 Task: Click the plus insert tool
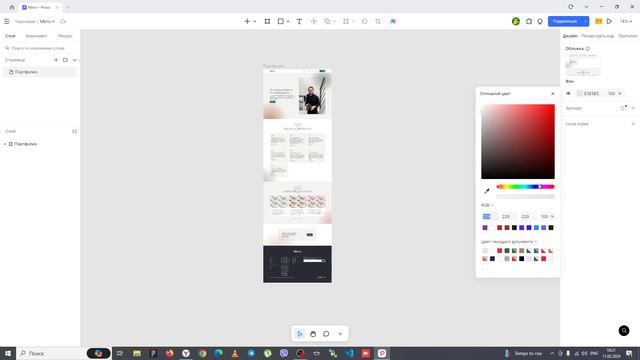click(247, 21)
